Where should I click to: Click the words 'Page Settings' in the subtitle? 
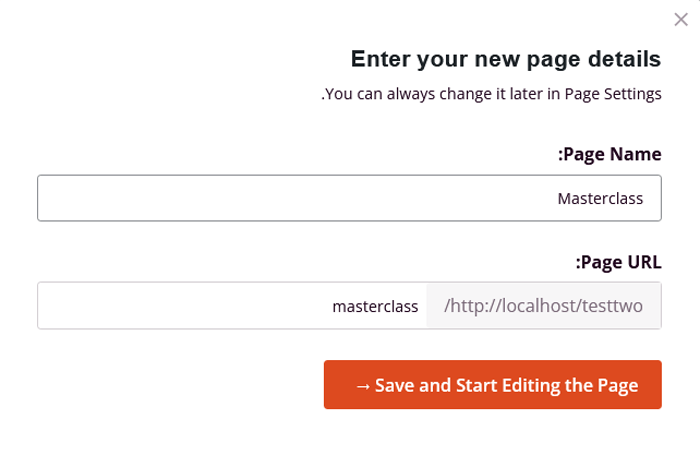(613, 95)
